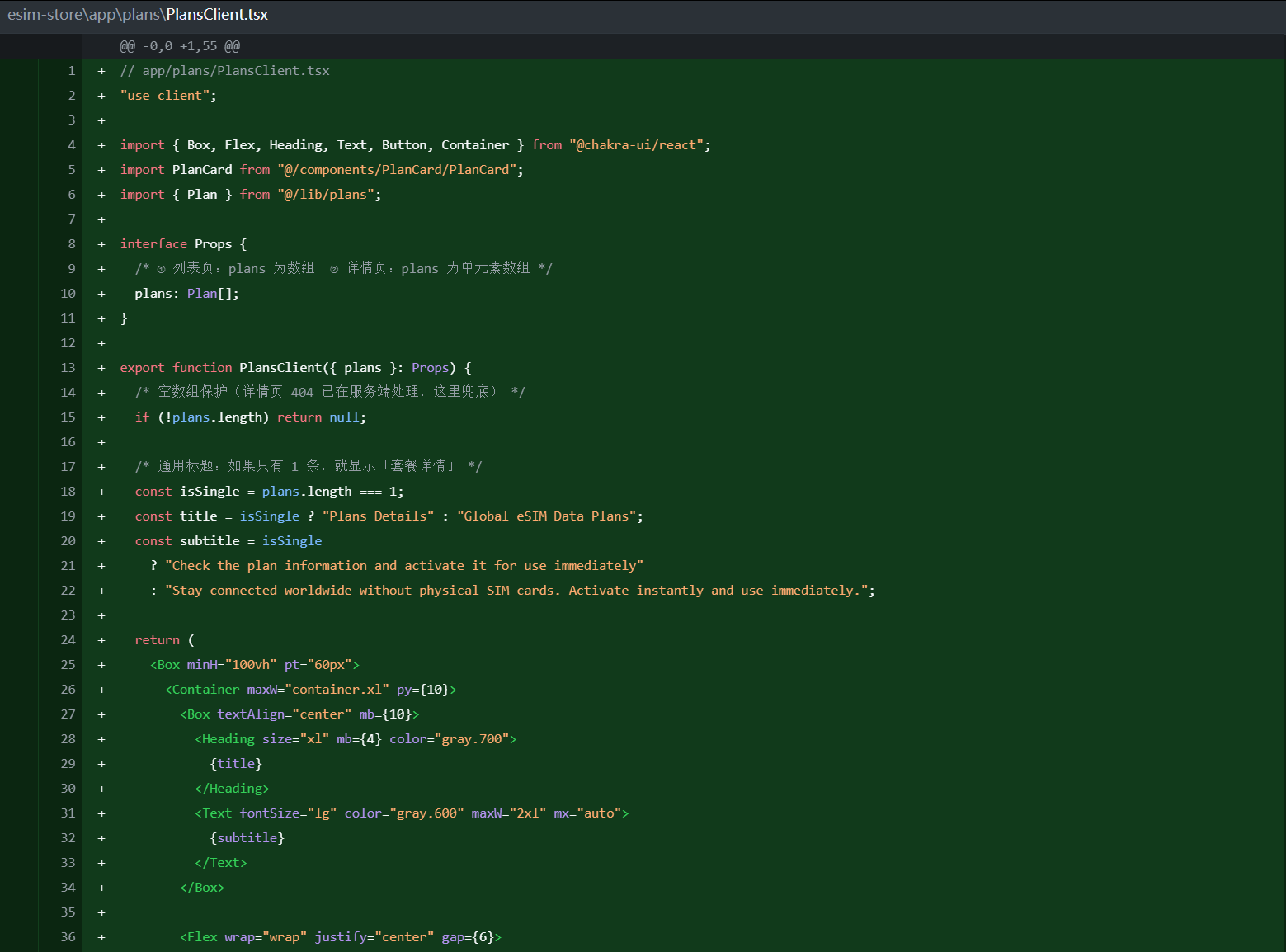The height and width of the screenshot is (952, 1286).
Task: Click line number 36 in the gutter
Action: [x=68, y=937]
